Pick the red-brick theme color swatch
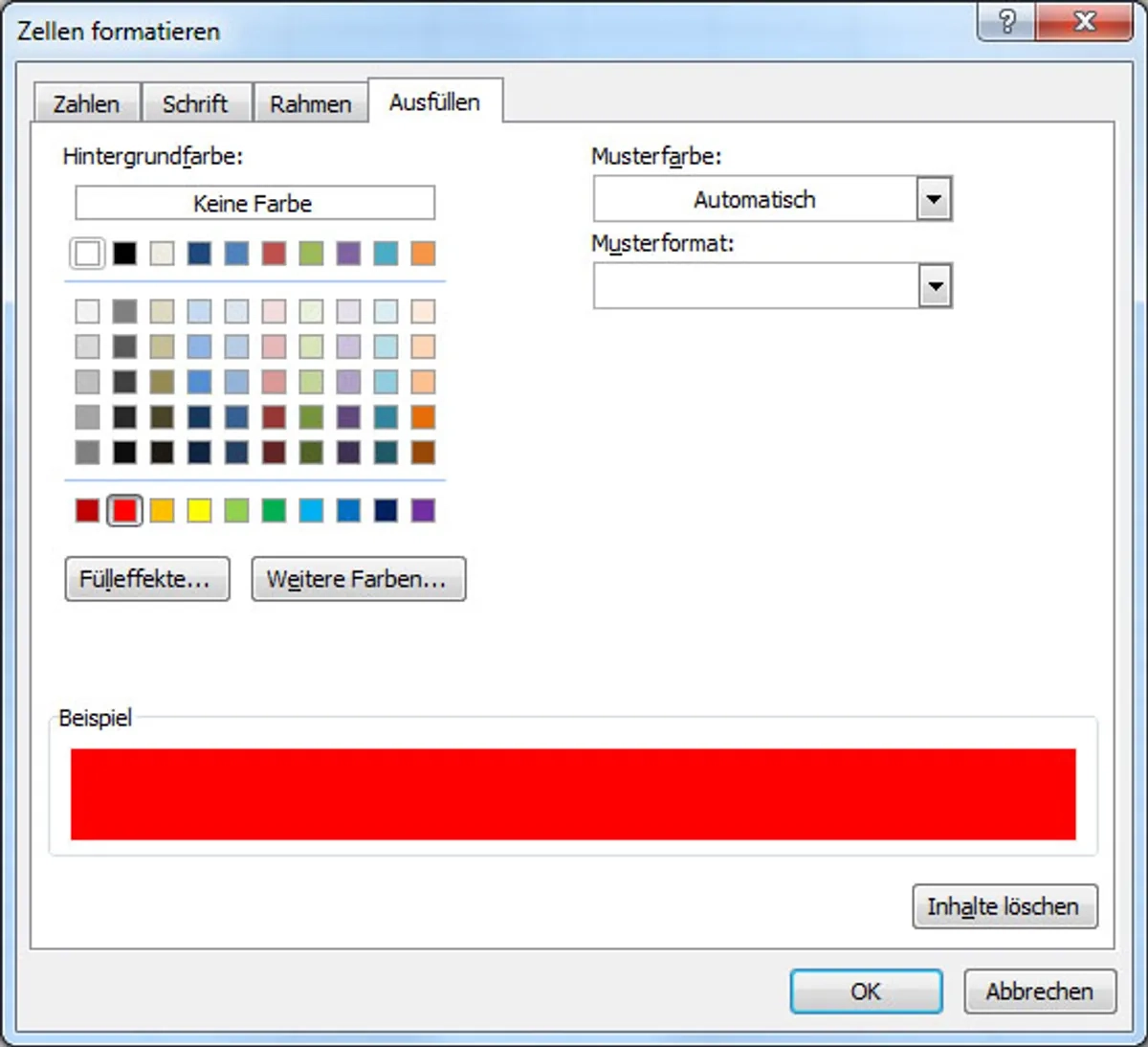1148x1047 pixels. [x=274, y=254]
